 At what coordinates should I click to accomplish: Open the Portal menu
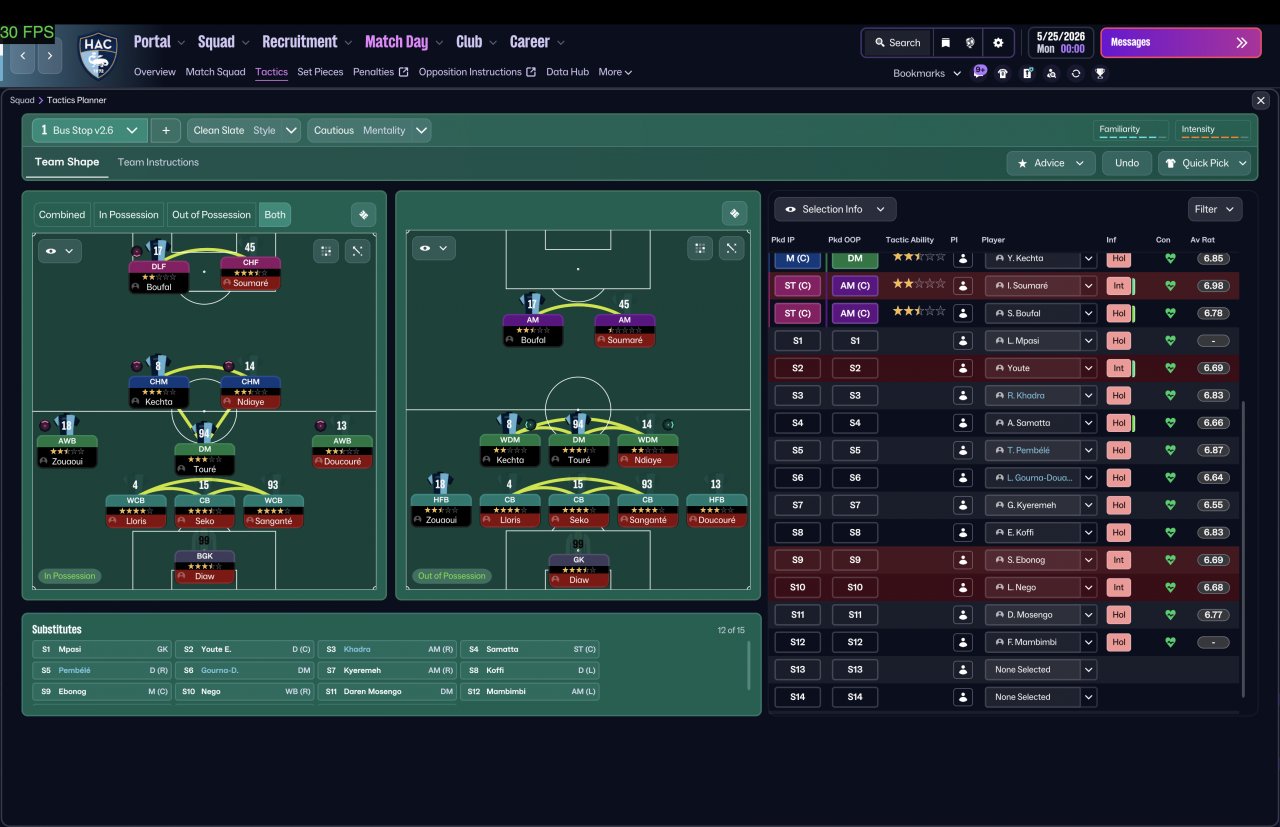160,42
